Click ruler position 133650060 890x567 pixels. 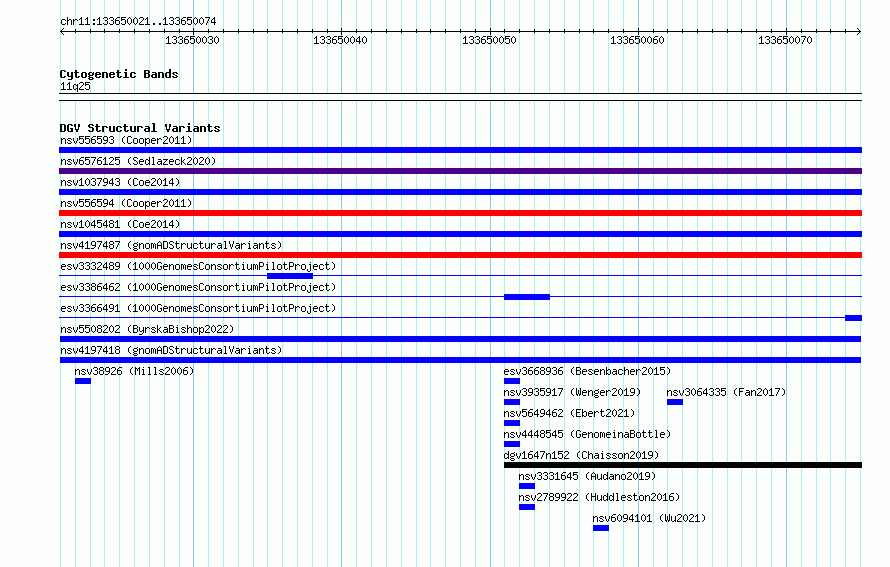(637, 40)
